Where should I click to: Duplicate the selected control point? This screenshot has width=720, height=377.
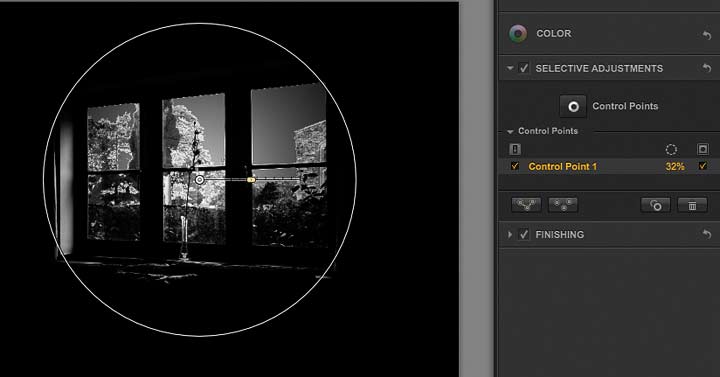[x=656, y=205]
